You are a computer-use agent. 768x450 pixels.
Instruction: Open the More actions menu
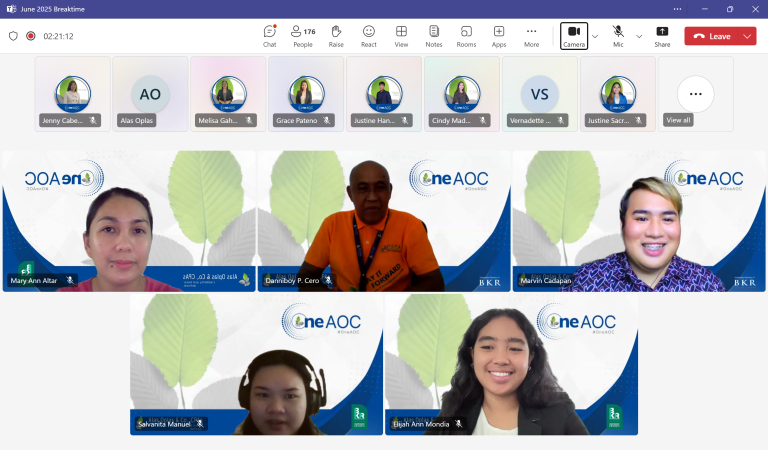tap(531, 36)
